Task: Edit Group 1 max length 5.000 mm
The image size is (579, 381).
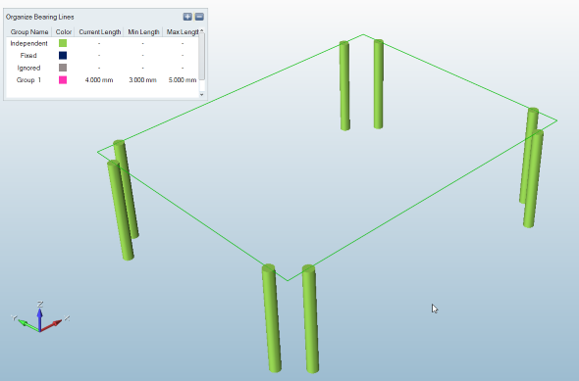Action: click(x=182, y=80)
